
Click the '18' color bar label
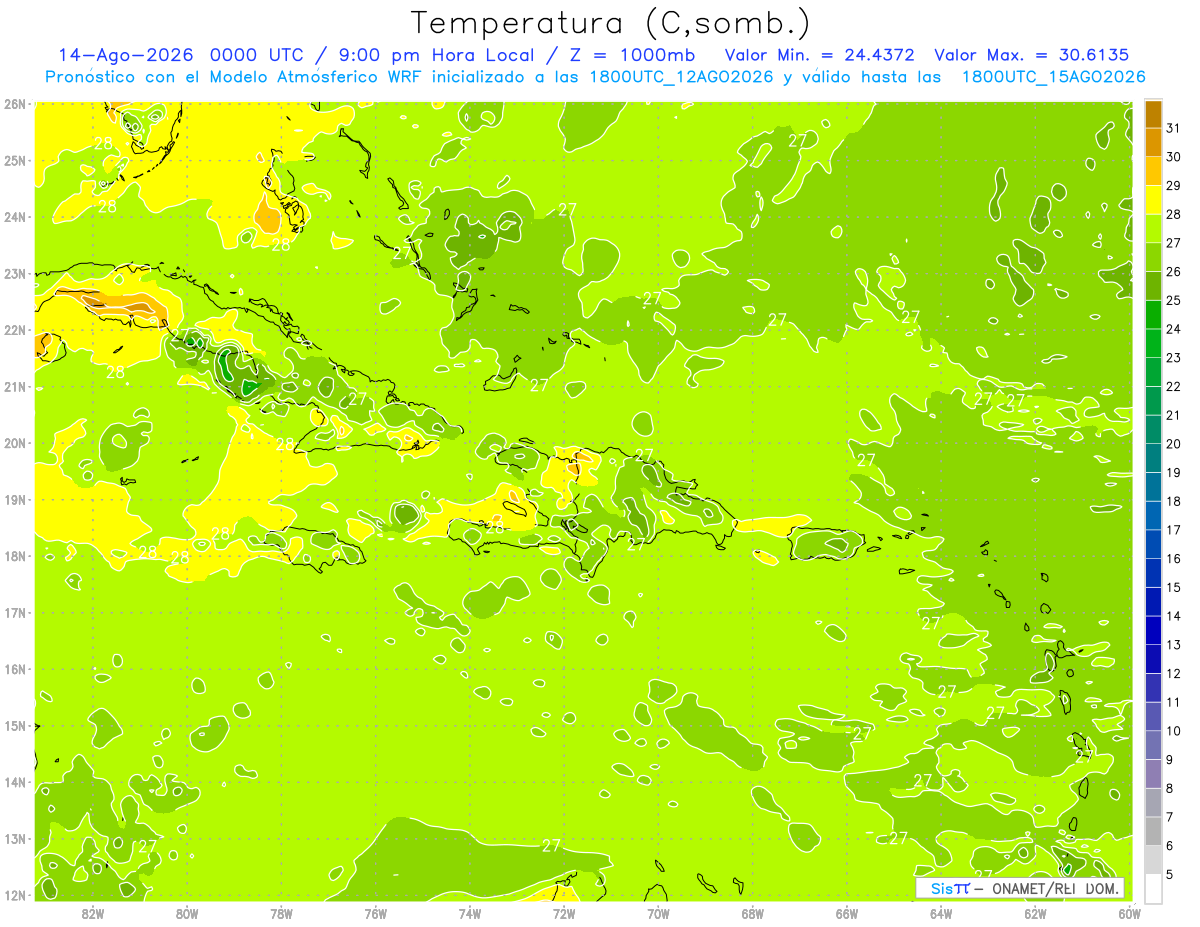point(1174,501)
